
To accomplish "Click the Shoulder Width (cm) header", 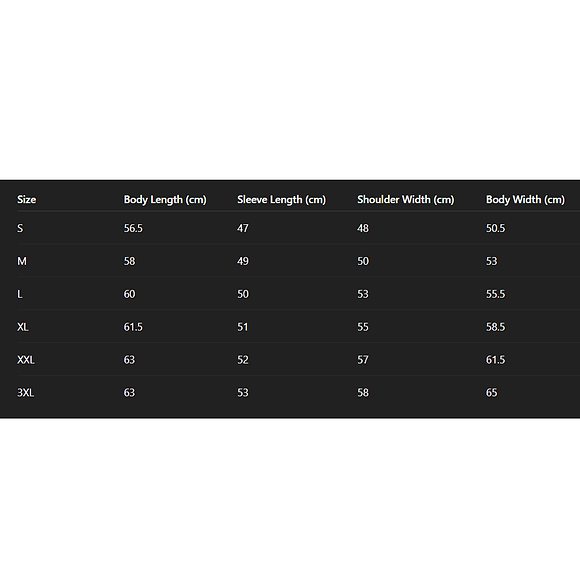I will point(405,200).
